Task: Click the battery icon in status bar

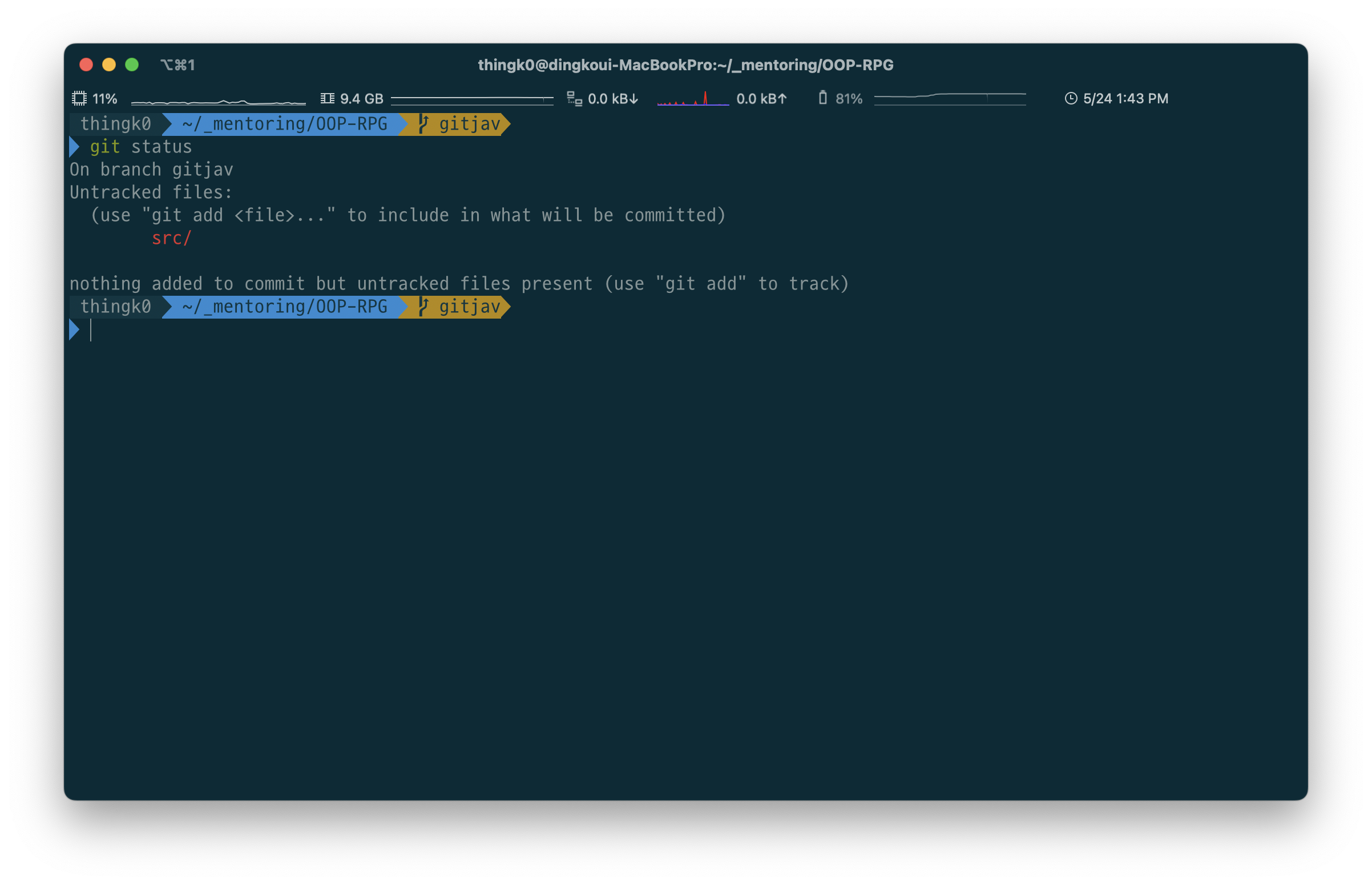Action: tap(822, 98)
